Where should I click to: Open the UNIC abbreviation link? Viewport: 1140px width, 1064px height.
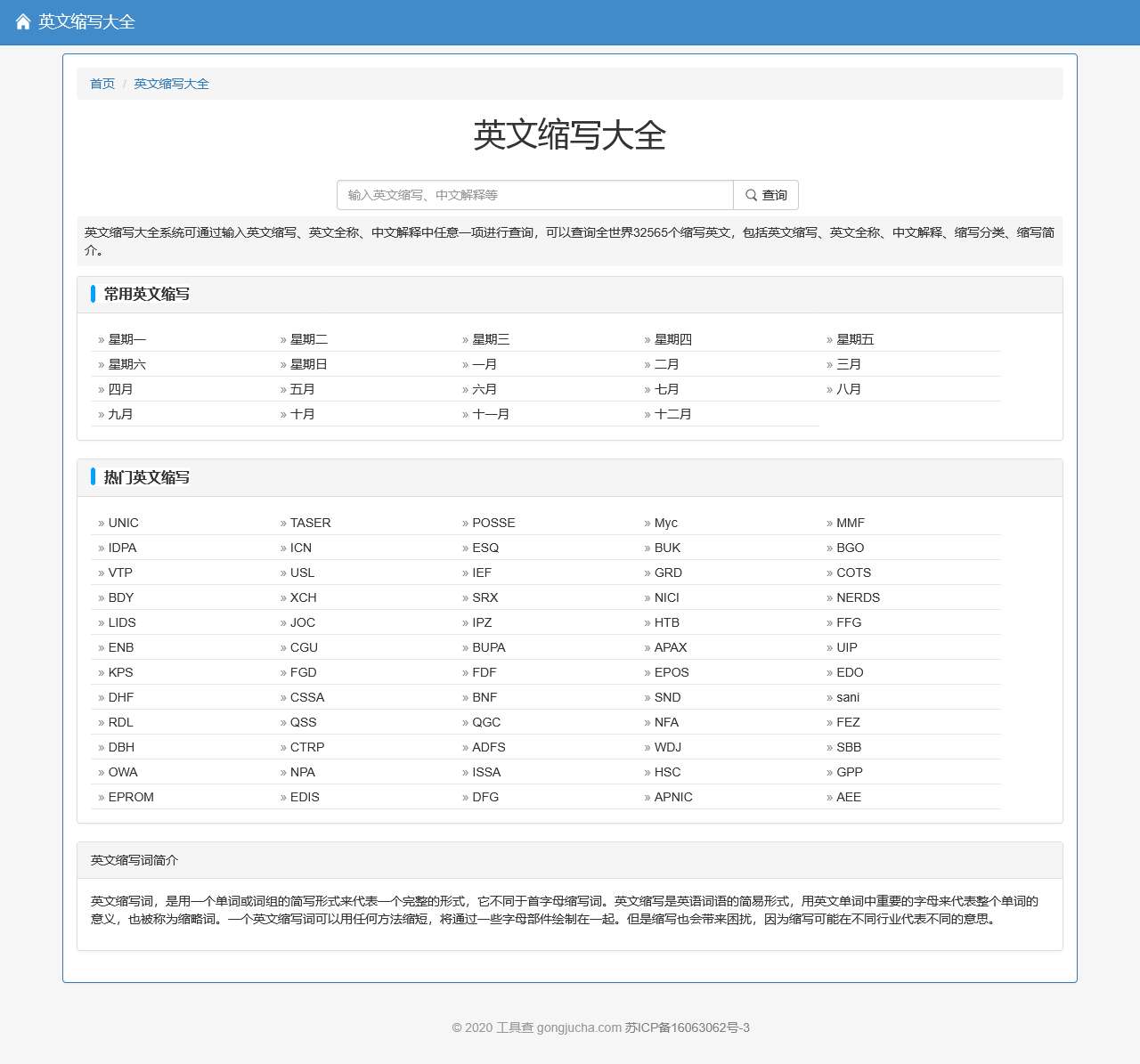coord(123,523)
